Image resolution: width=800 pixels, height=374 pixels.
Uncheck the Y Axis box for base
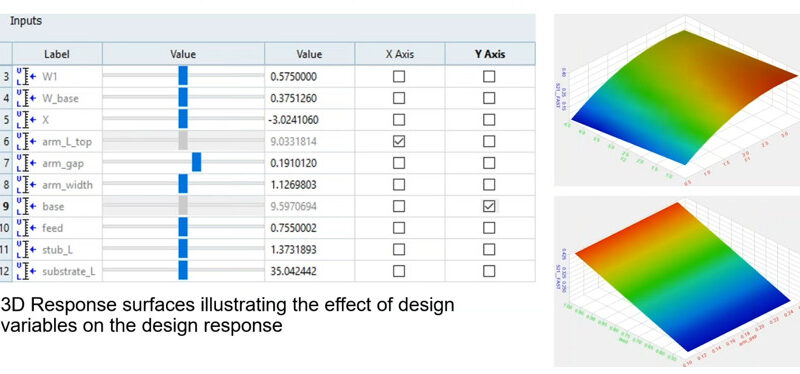(x=489, y=206)
